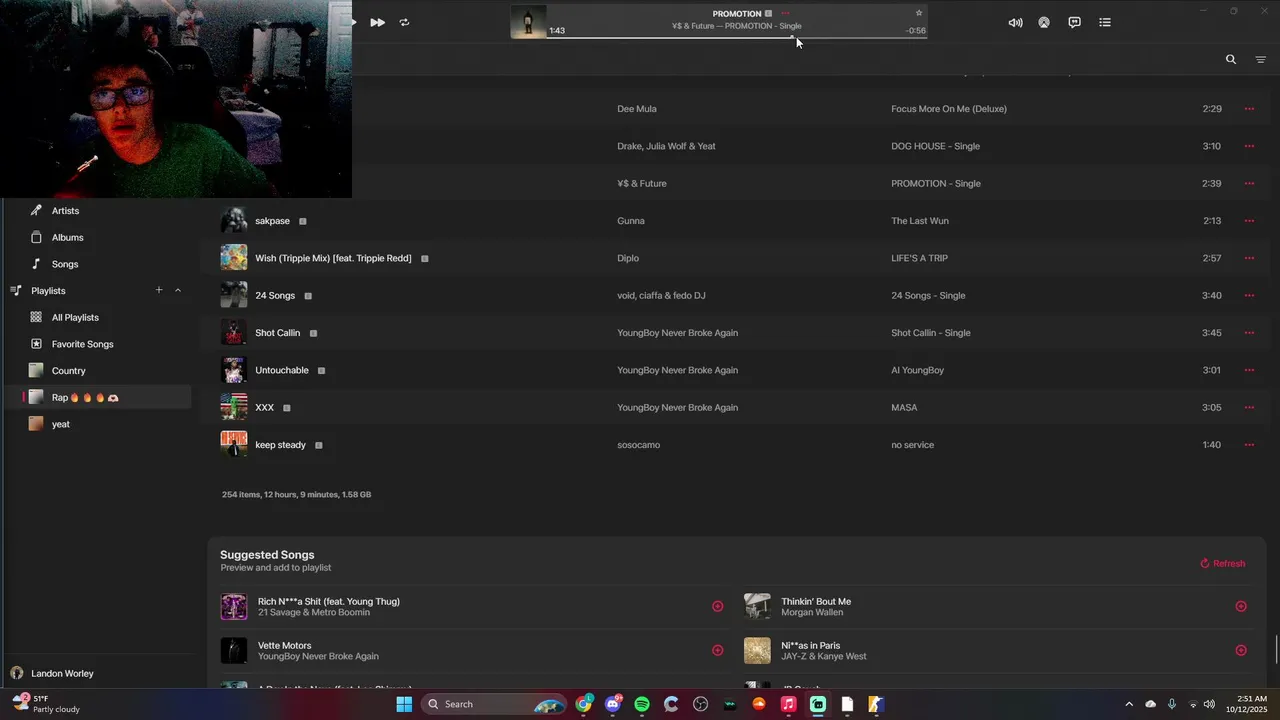The image size is (1280, 720).
Task: Click the Wish (Trippie Mix) artwork
Action: click(234, 257)
